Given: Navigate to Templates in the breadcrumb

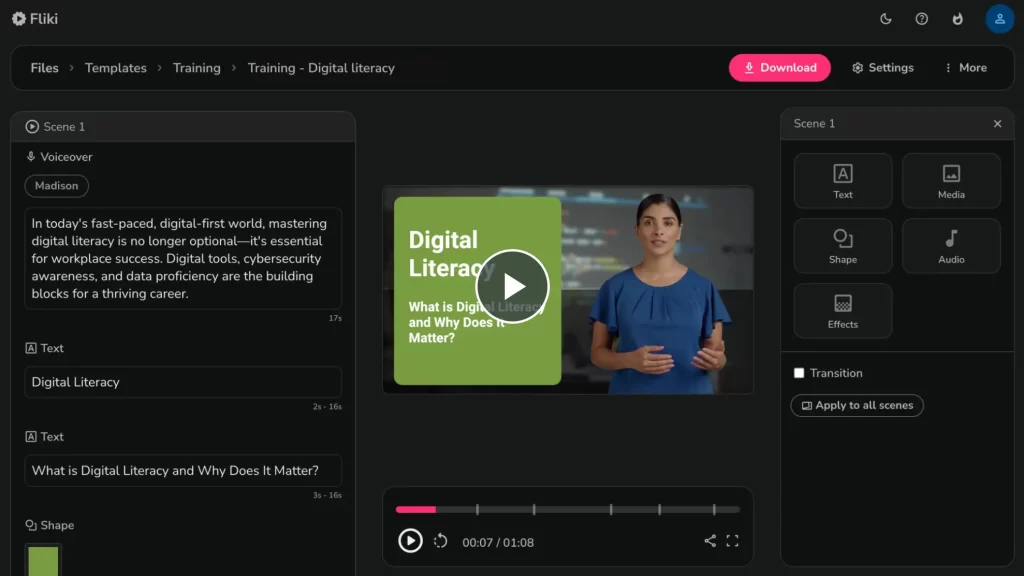Looking at the screenshot, I should point(116,68).
